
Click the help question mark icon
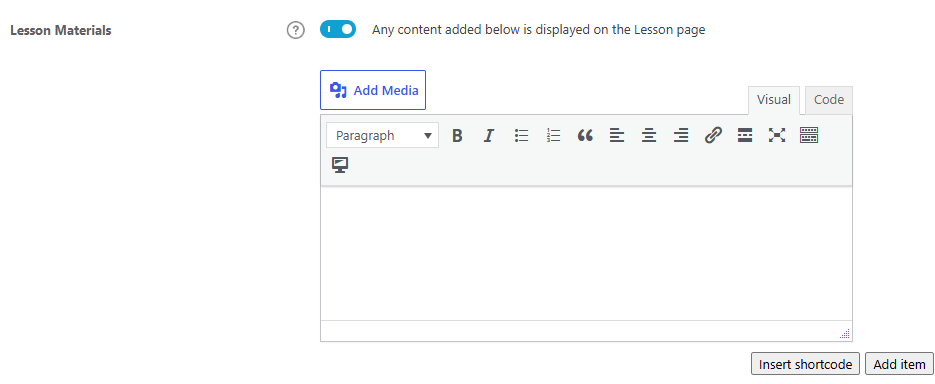tap(295, 30)
